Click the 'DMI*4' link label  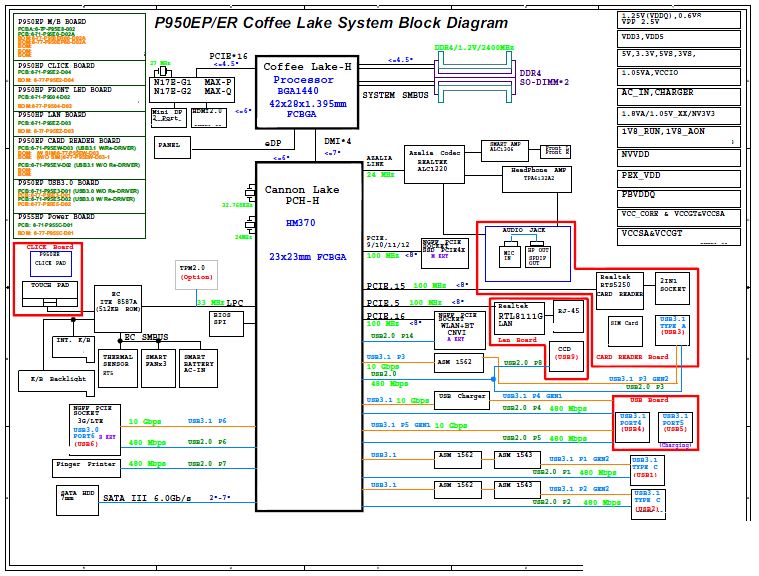click(337, 141)
